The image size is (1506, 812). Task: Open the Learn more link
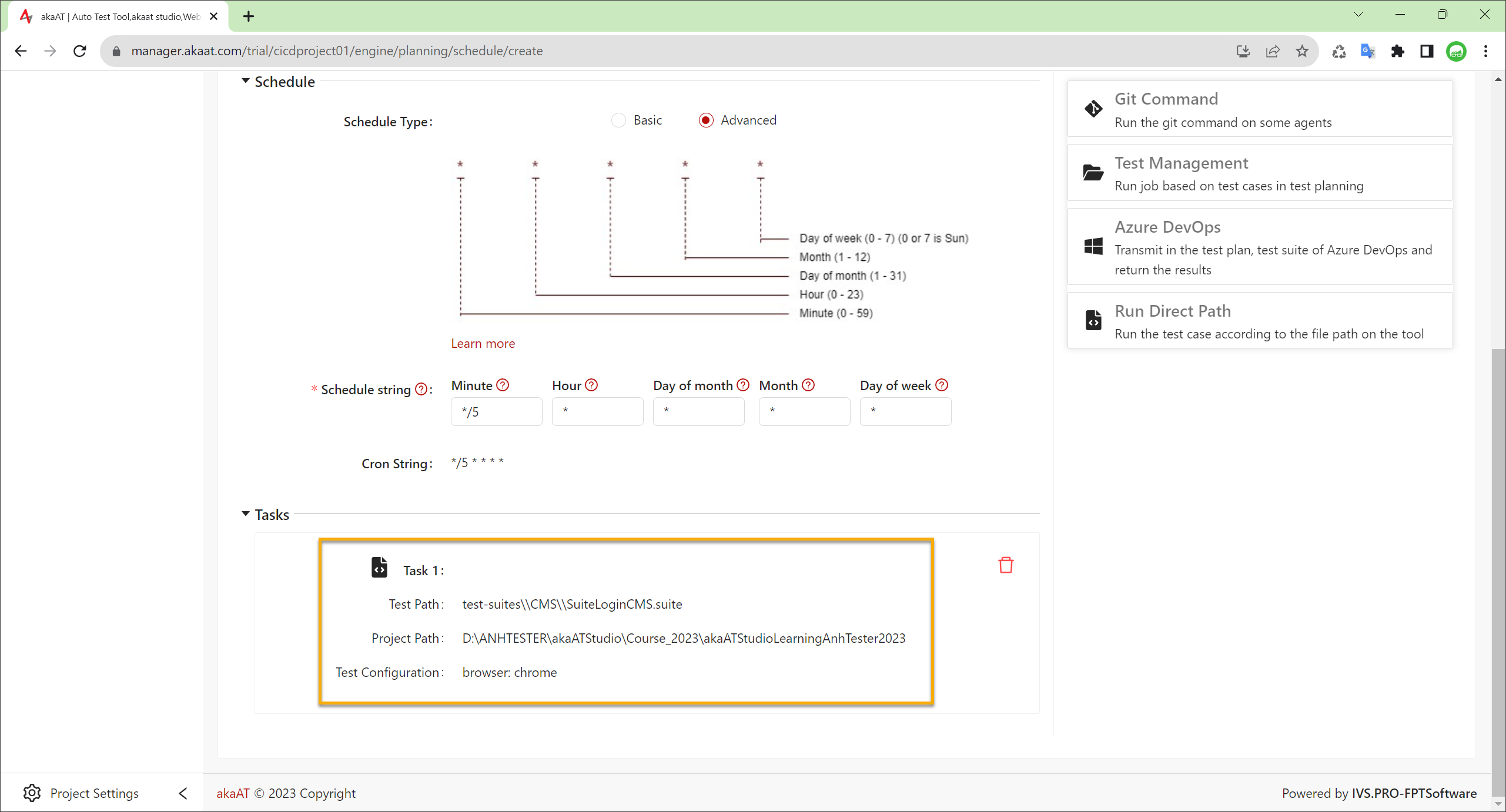483,343
